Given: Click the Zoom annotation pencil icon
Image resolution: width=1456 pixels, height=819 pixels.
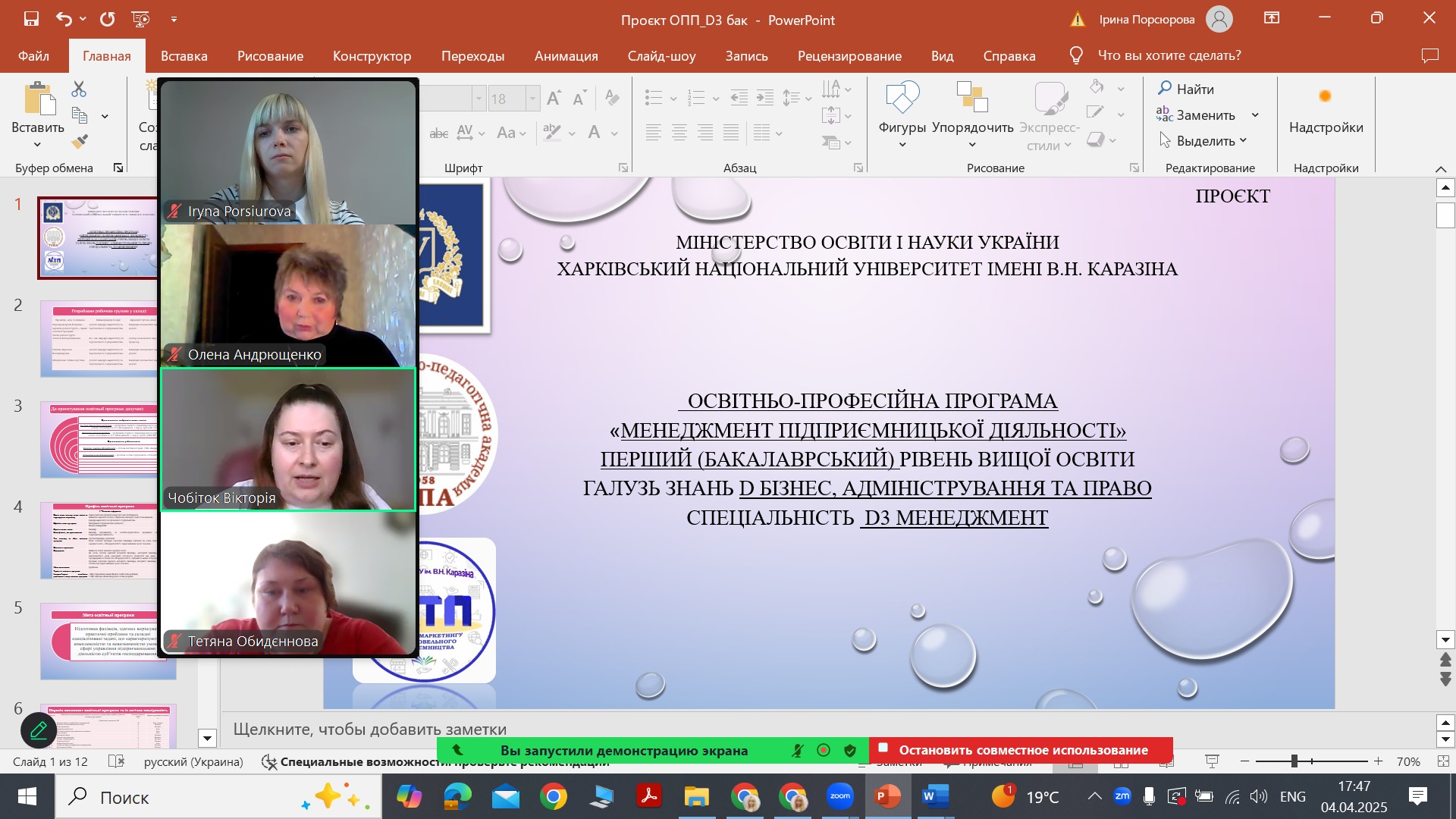Looking at the screenshot, I should [x=39, y=731].
